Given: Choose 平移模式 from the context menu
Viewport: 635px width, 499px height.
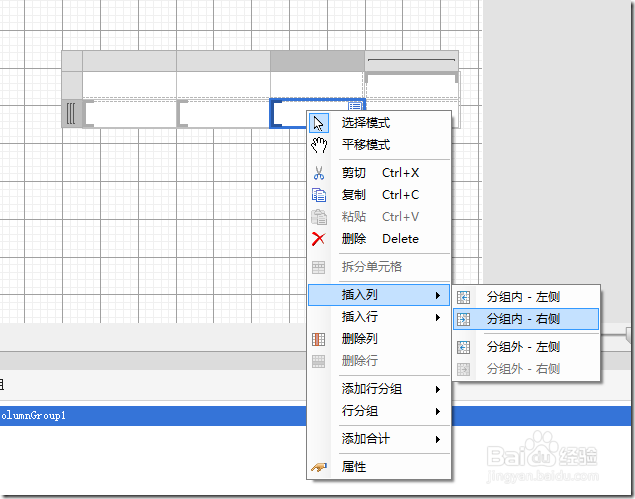Looking at the screenshot, I should 379,145.
